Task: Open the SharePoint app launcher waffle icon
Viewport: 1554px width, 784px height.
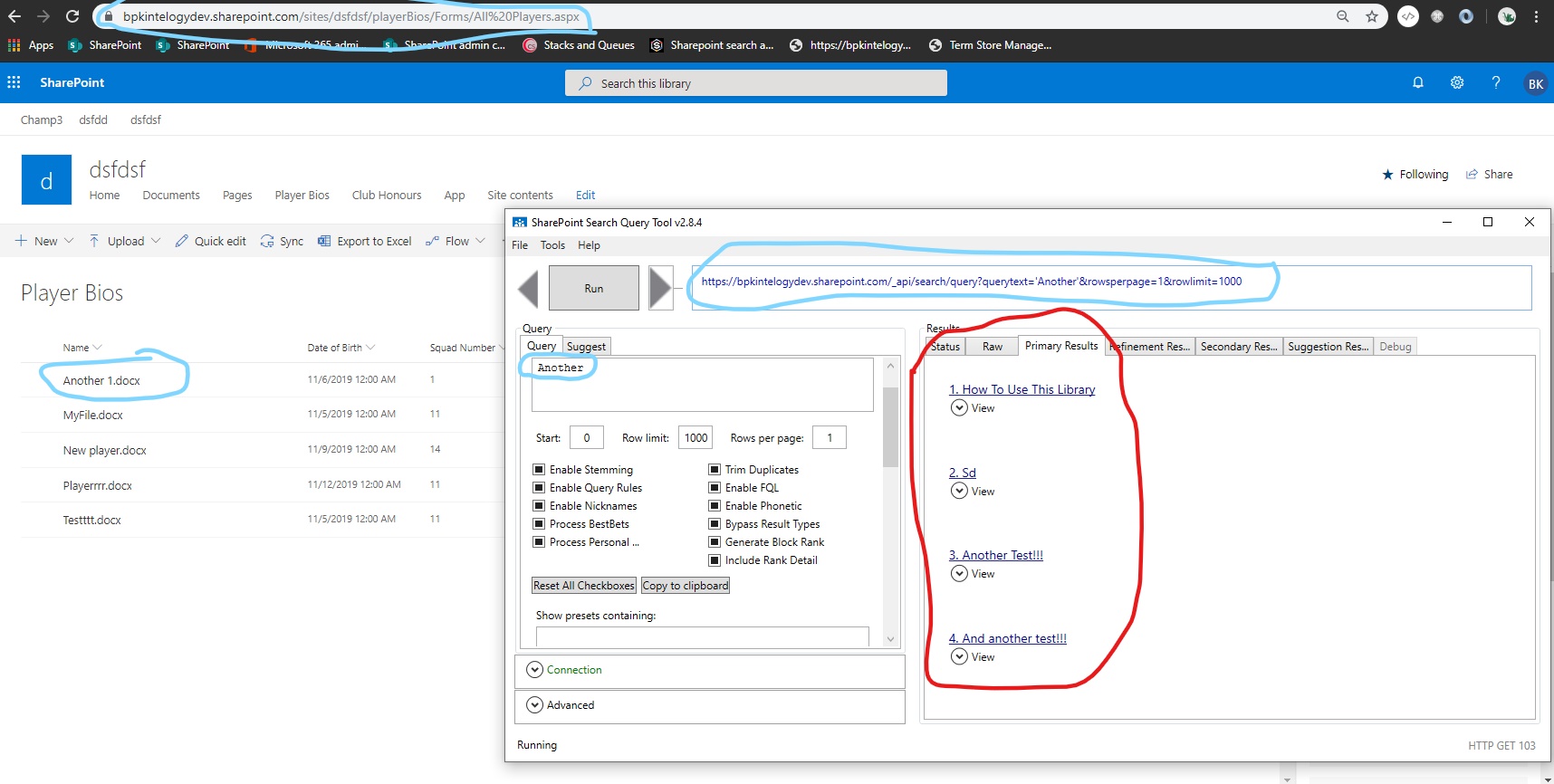Action: point(14,82)
